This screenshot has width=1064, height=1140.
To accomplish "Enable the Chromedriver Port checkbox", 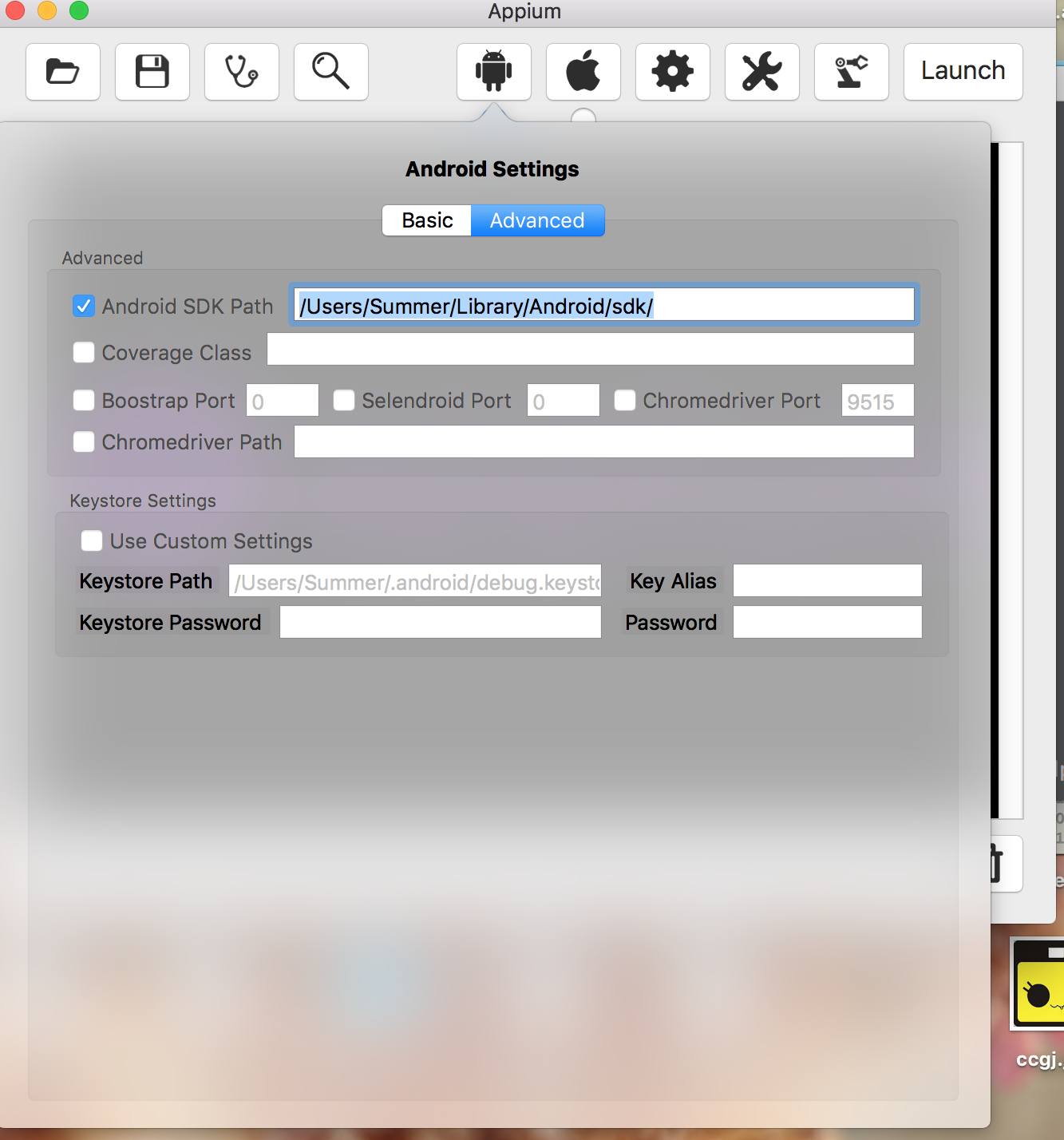I will click(x=625, y=401).
